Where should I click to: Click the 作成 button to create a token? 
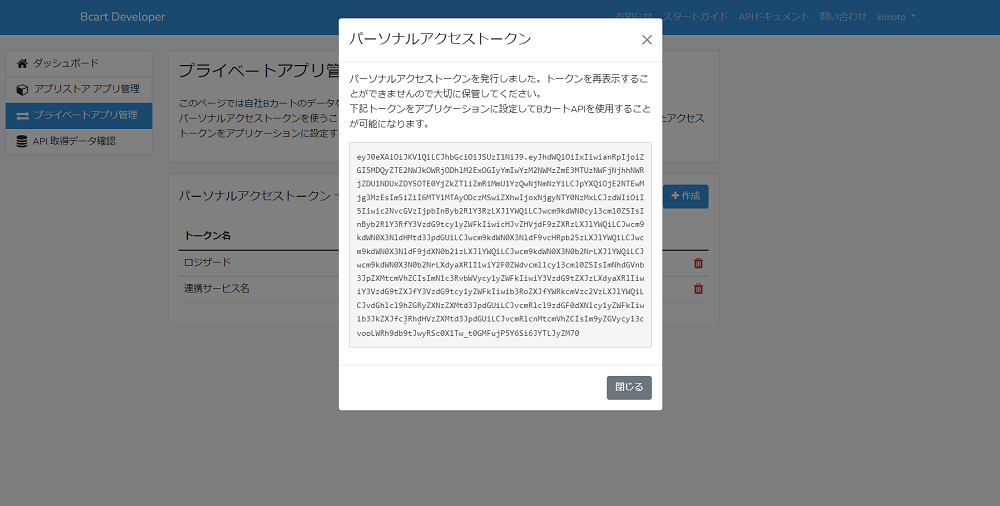[686, 196]
